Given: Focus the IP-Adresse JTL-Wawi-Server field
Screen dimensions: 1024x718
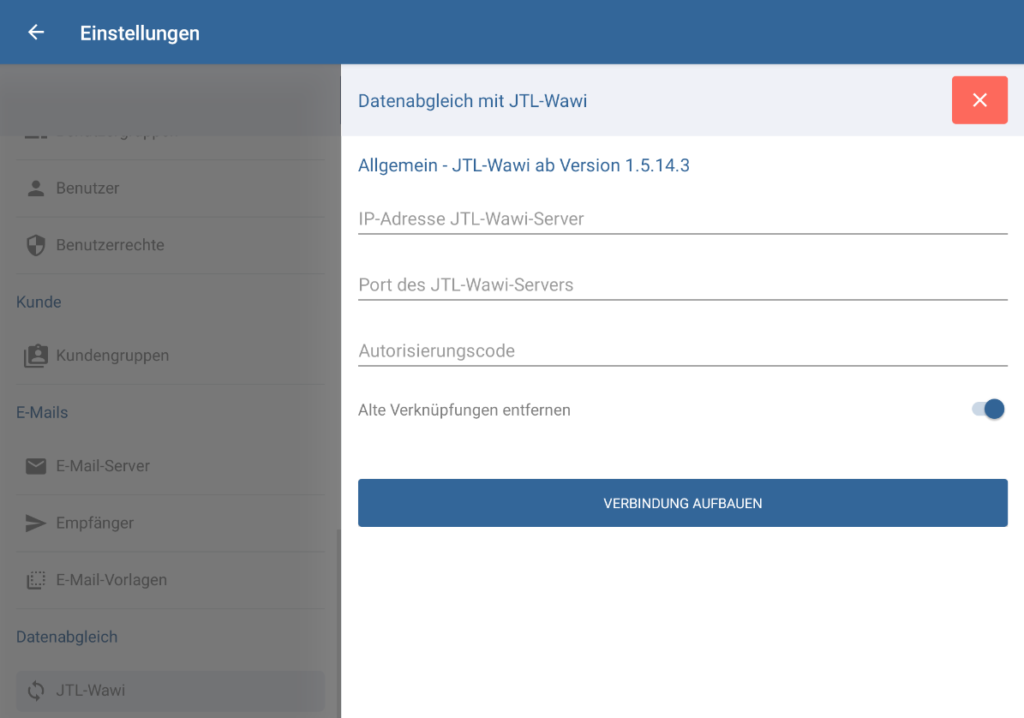Looking at the screenshot, I should pos(682,218).
